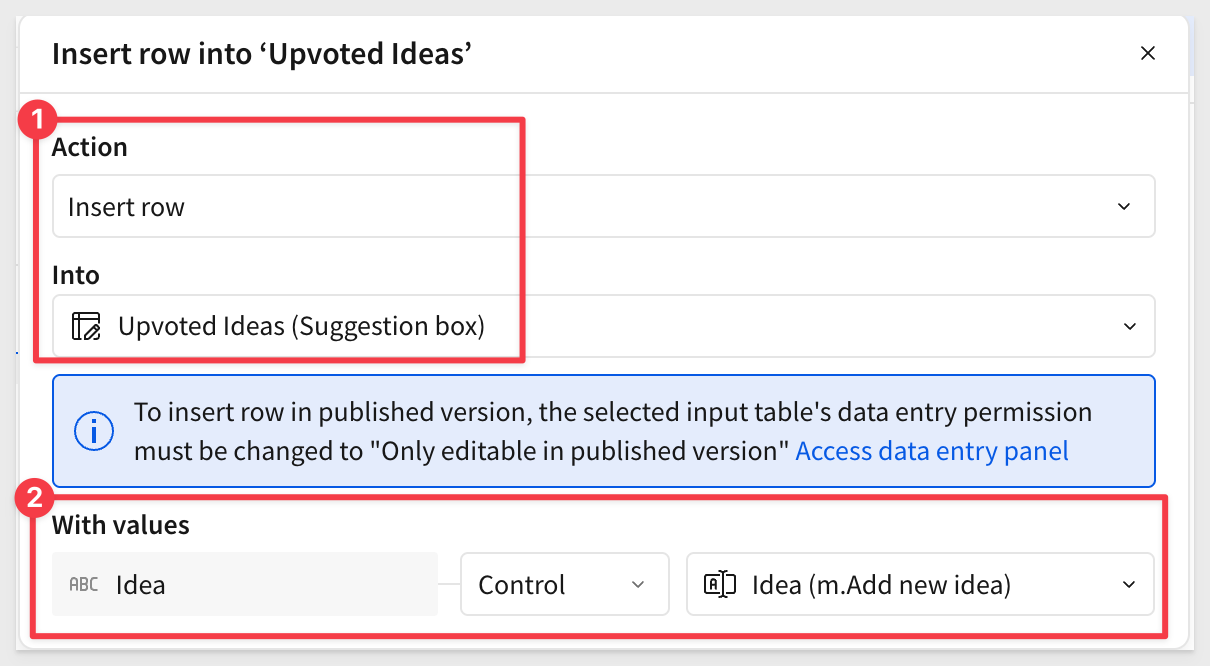Click the blue info circle icon

pyautogui.click(x=94, y=431)
